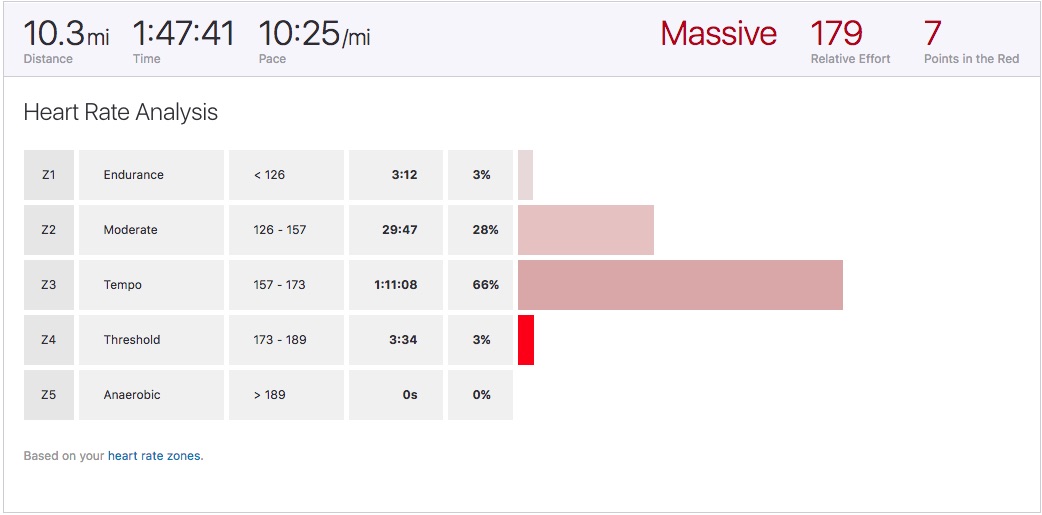Click the Endurance zone name
The width and height of the screenshot is (1042, 515).
134,175
